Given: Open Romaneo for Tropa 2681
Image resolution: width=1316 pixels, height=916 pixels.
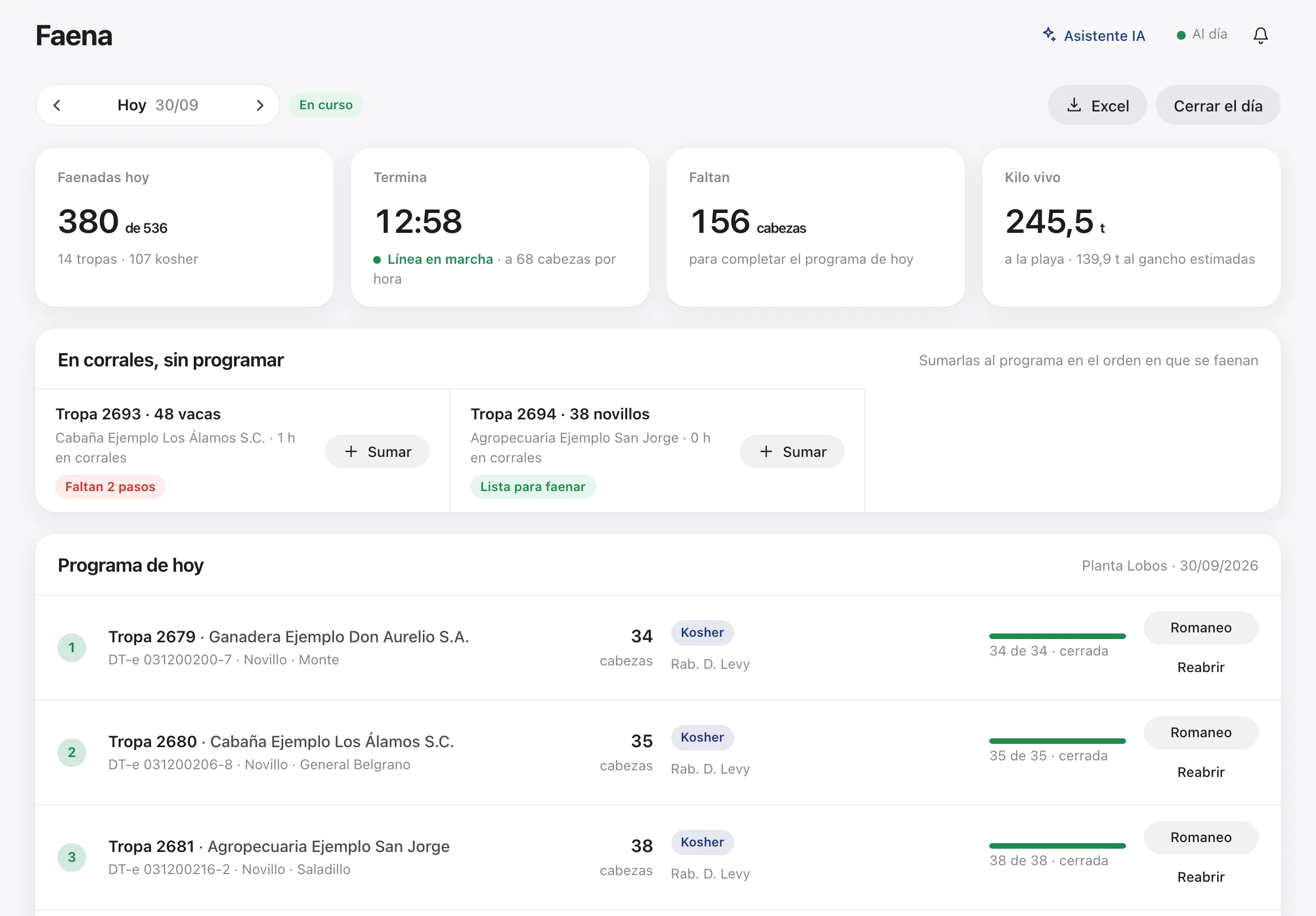Looking at the screenshot, I should [x=1201, y=838].
